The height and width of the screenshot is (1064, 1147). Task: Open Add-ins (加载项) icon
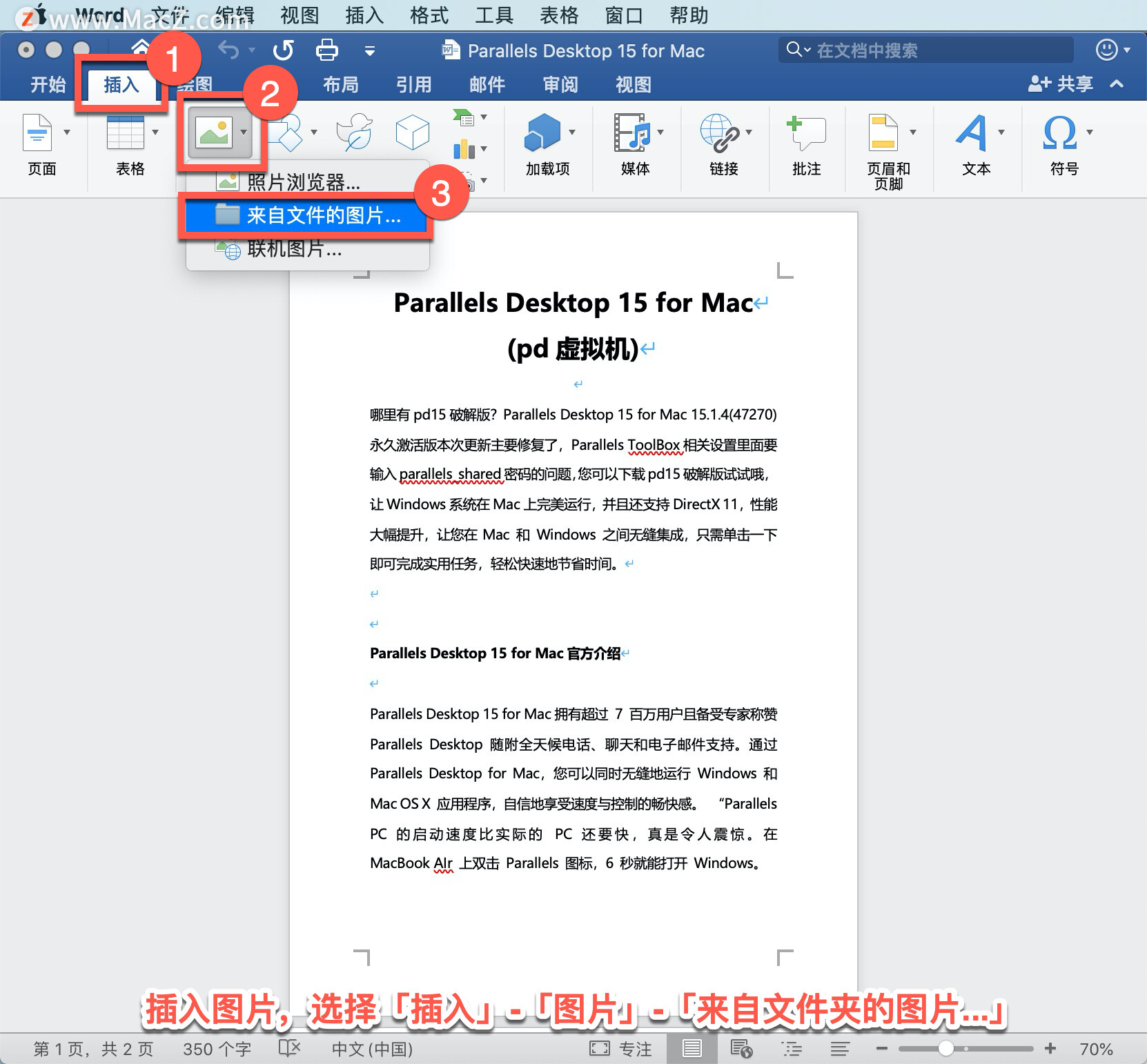coord(542,132)
